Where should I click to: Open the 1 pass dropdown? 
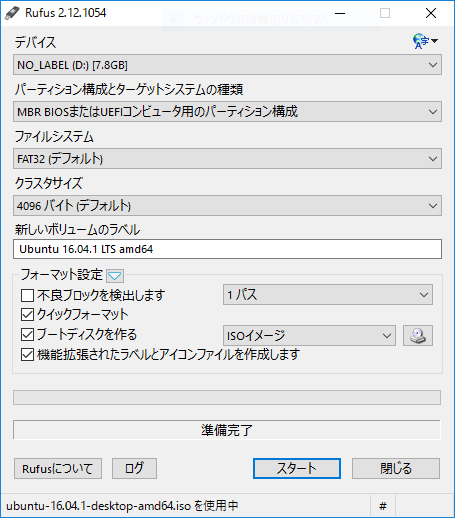[328, 295]
